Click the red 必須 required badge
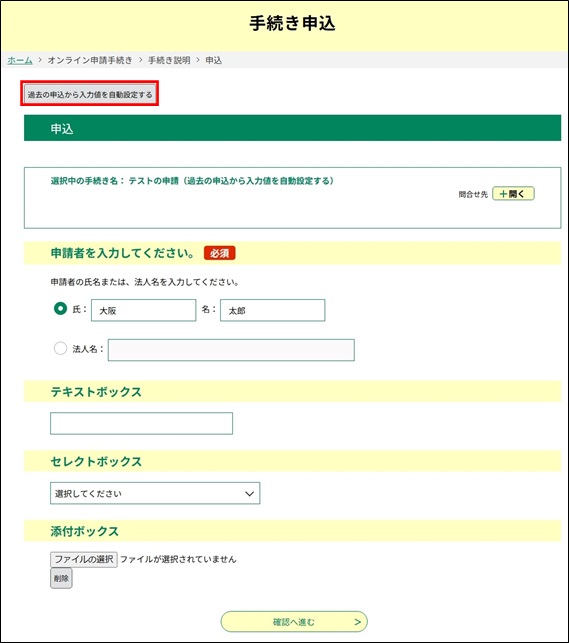This screenshot has width=569, height=643. (x=219, y=253)
